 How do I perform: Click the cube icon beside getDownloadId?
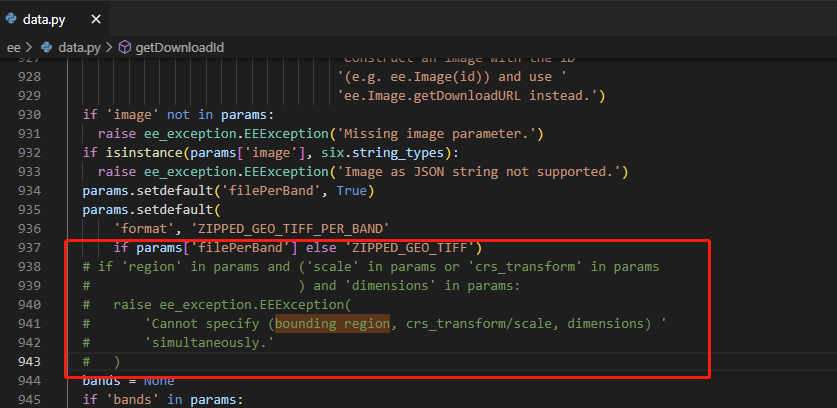(124, 48)
